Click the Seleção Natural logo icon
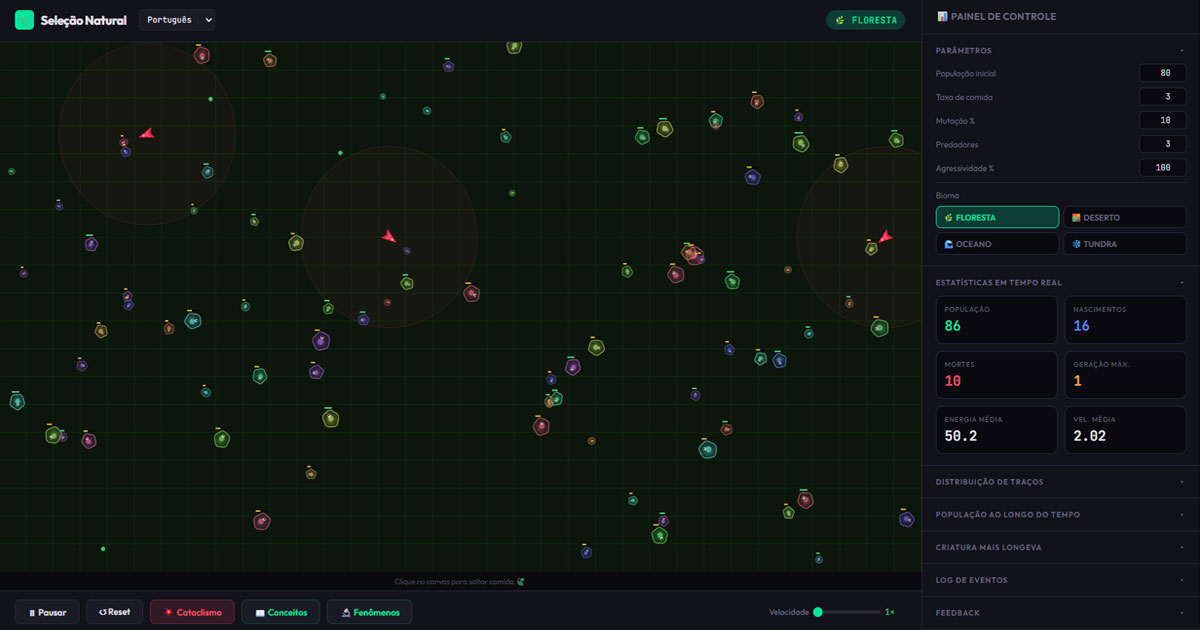This screenshot has width=1200, height=630. click(x=24, y=20)
